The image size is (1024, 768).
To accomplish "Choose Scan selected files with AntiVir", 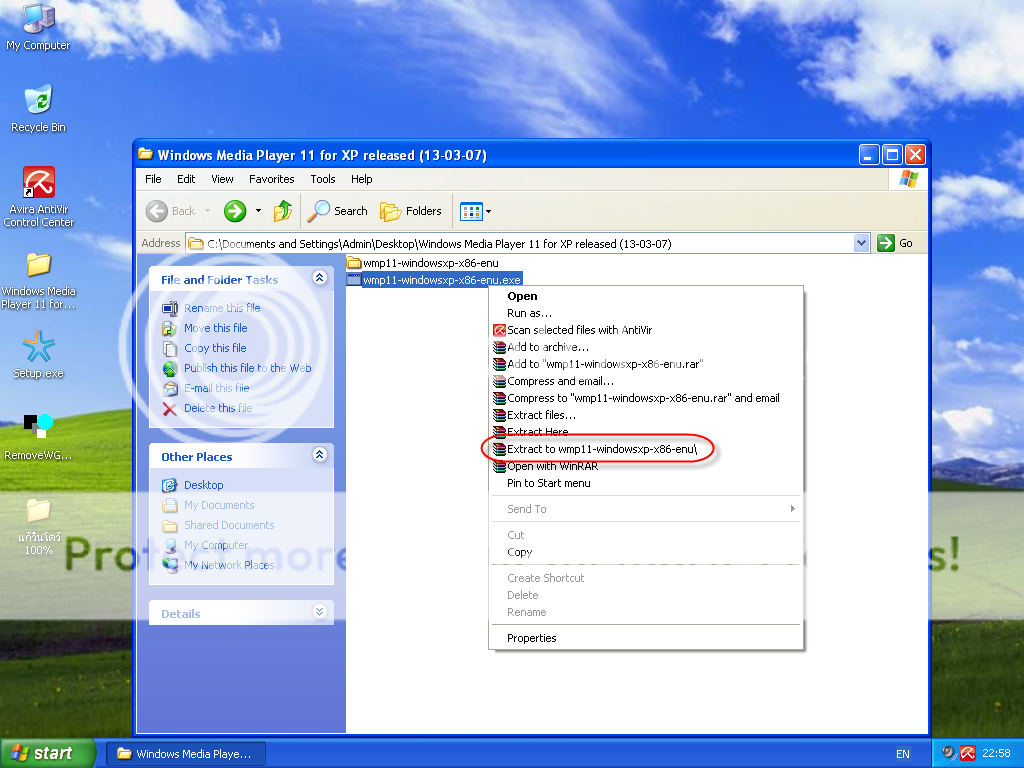I will 646,330.
